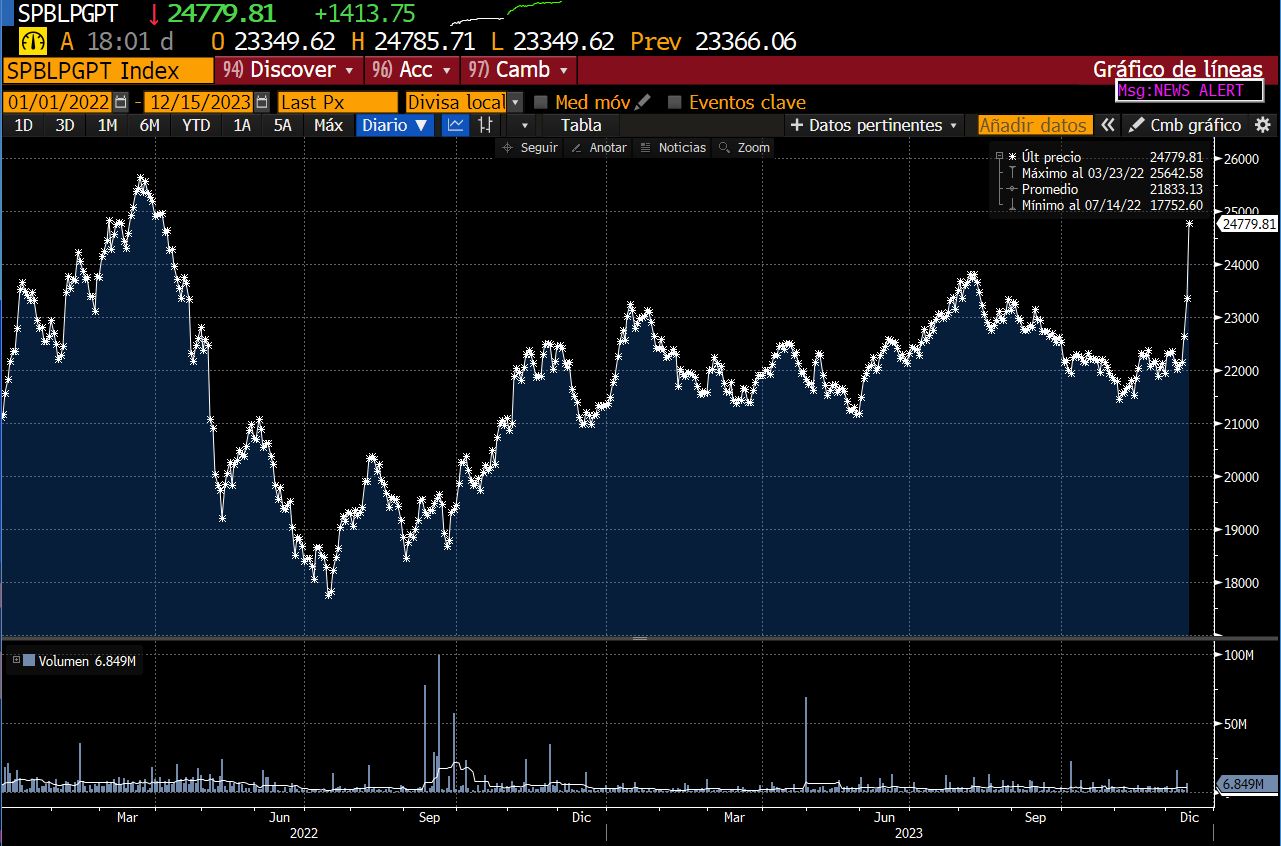Click the Añadir datos button
The width and height of the screenshot is (1281, 846).
pyautogui.click(x=1033, y=125)
